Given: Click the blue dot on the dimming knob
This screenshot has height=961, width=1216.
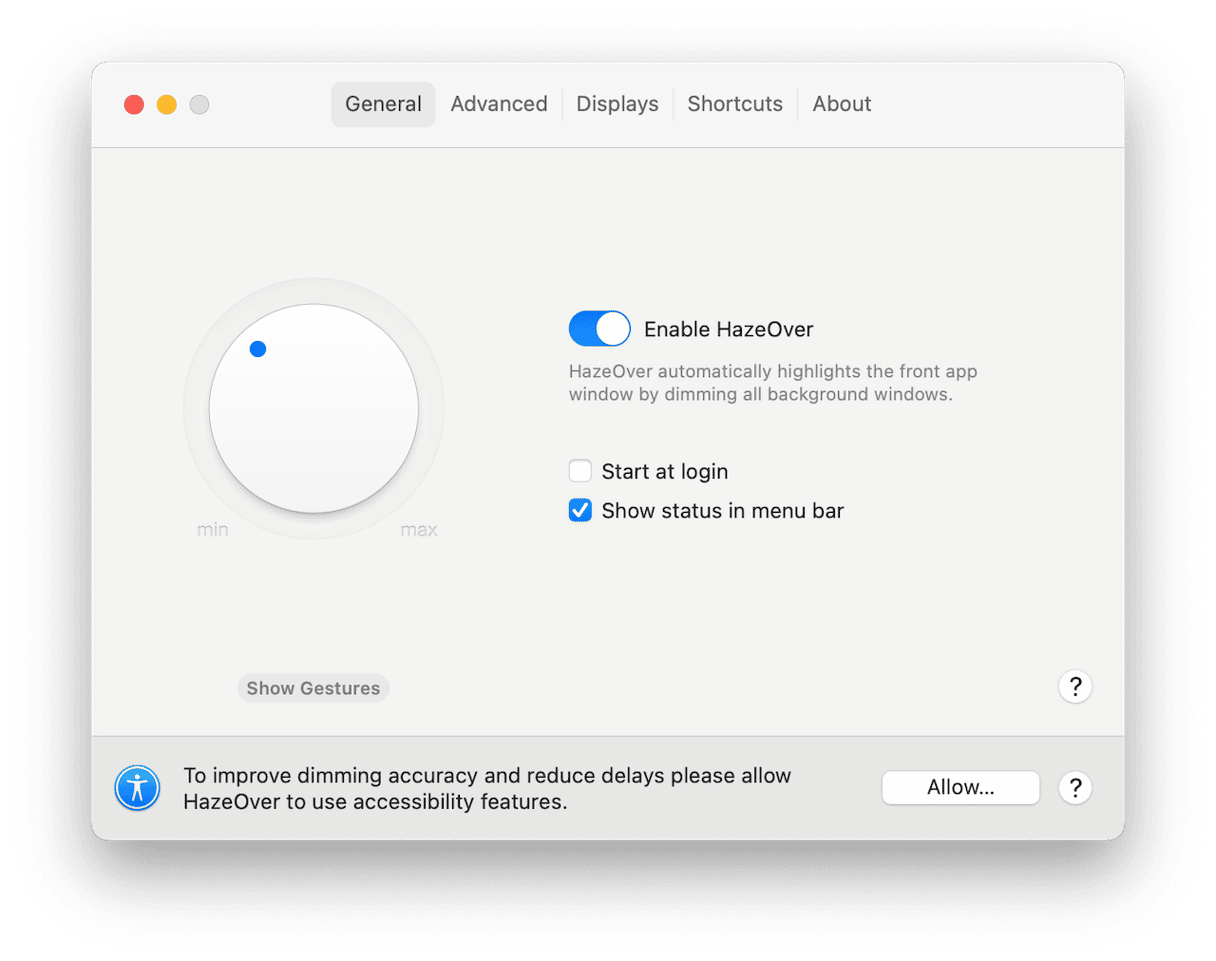Looking at the screenshot, I should 258,349.
